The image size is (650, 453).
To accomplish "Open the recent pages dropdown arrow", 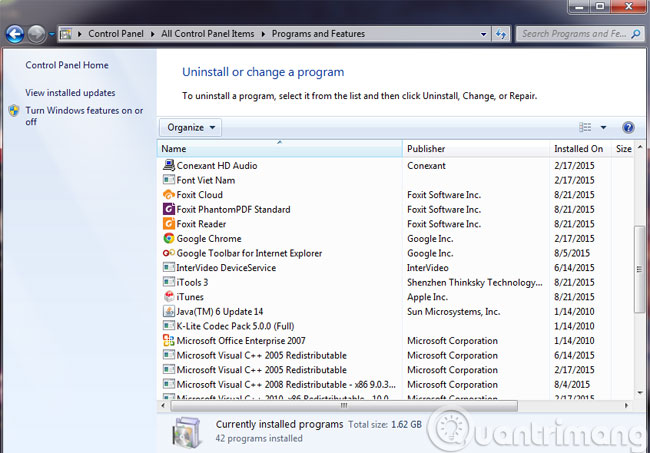I will tap(52, 34).
